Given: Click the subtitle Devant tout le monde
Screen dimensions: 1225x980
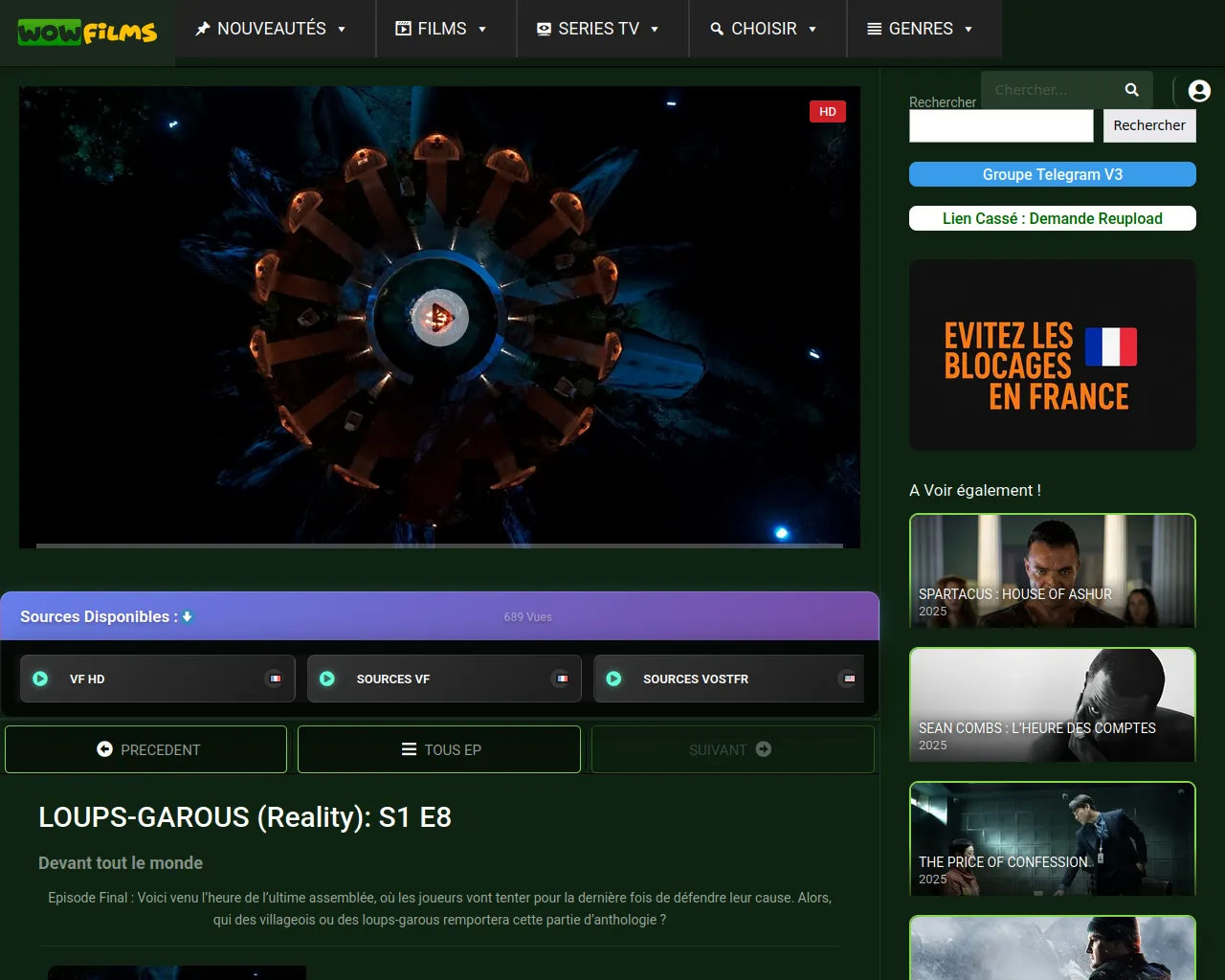Looking at the screenshot, I should click(x=121, y=863).
